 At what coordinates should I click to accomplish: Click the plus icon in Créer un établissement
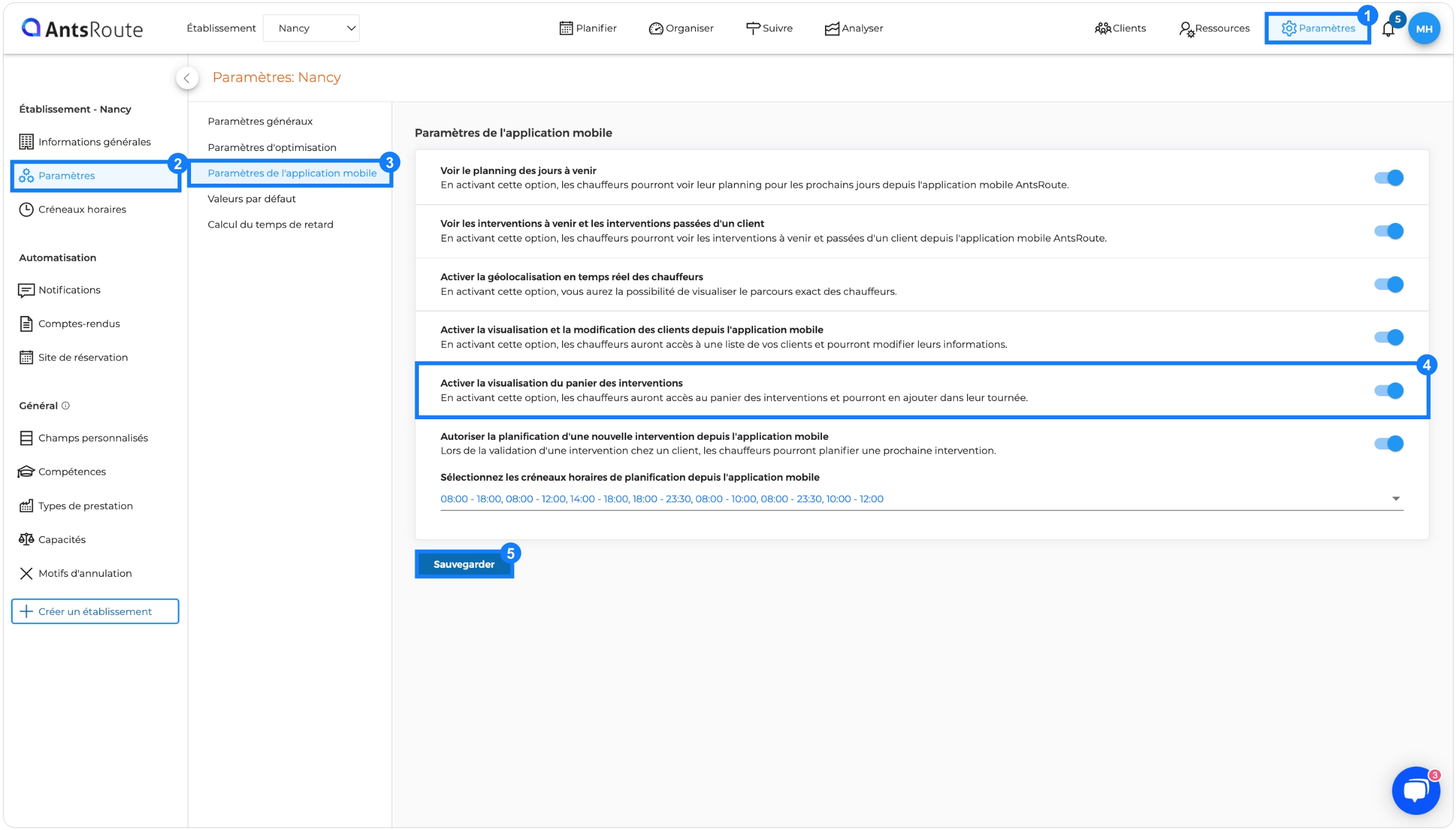[26, 611]
